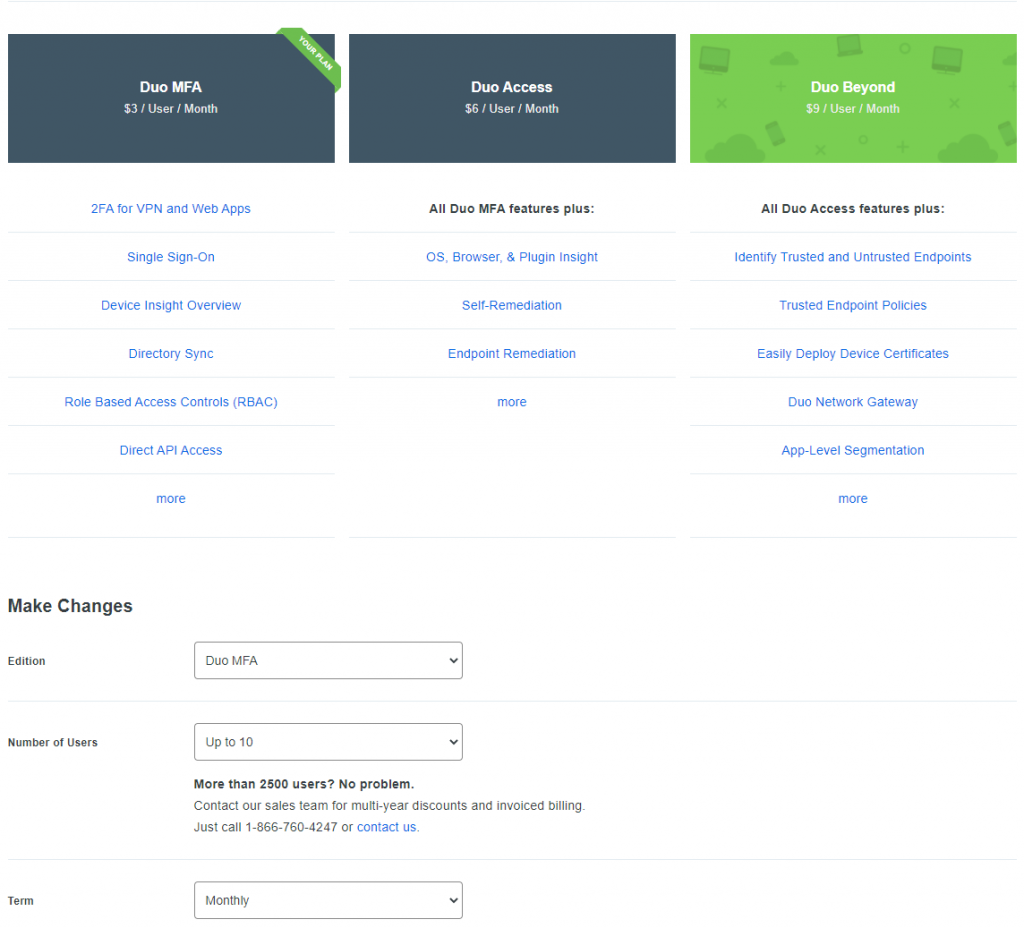
Task: Click the sales phone number line
Action: (306, 827)
